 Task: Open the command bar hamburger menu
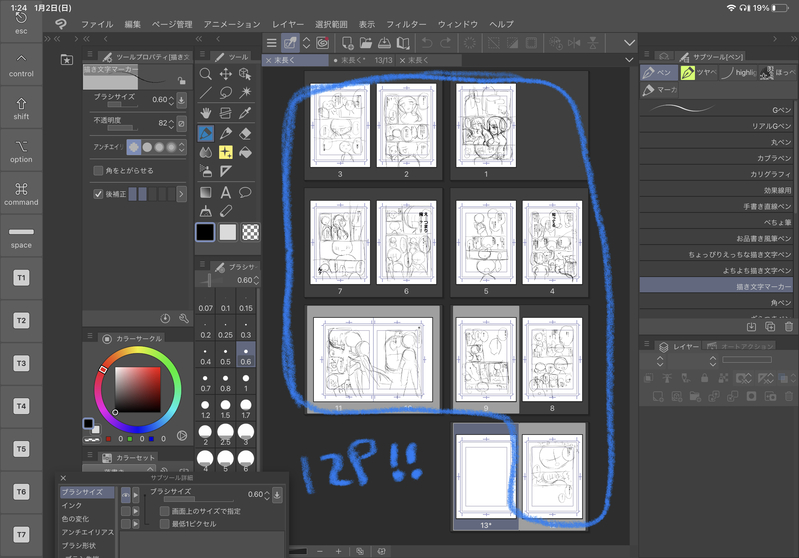pyautogui.click(x=272, y=43)
